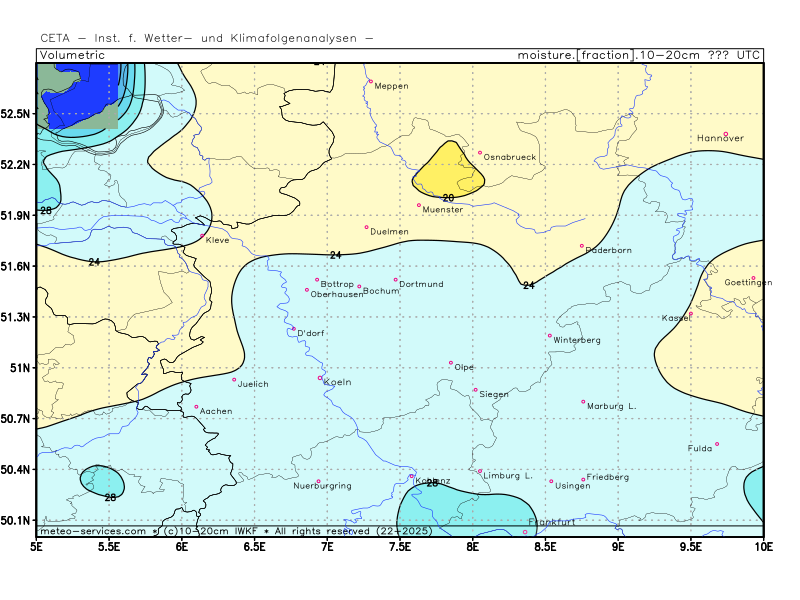Image resolution: width=800 pixels, height=600 pixels.
Task: Click the small oval 28 contour near Aachen
Action: pos(102,482)
